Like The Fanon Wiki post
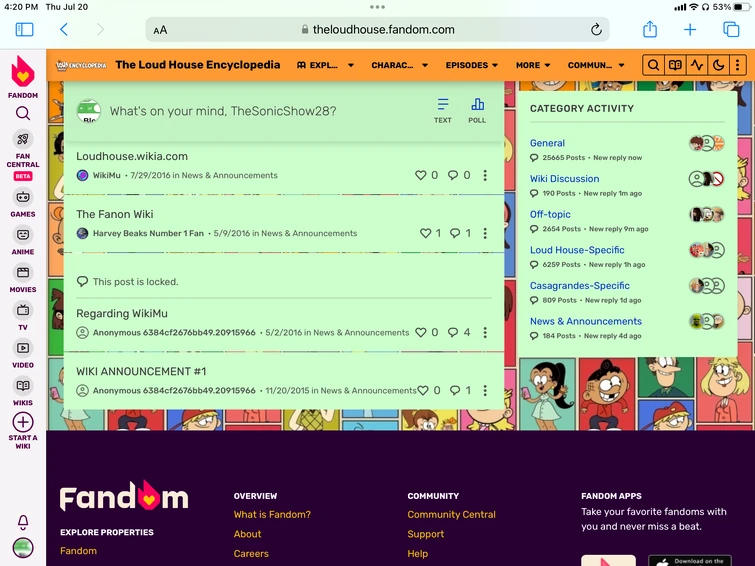 (x=426, y=233)
